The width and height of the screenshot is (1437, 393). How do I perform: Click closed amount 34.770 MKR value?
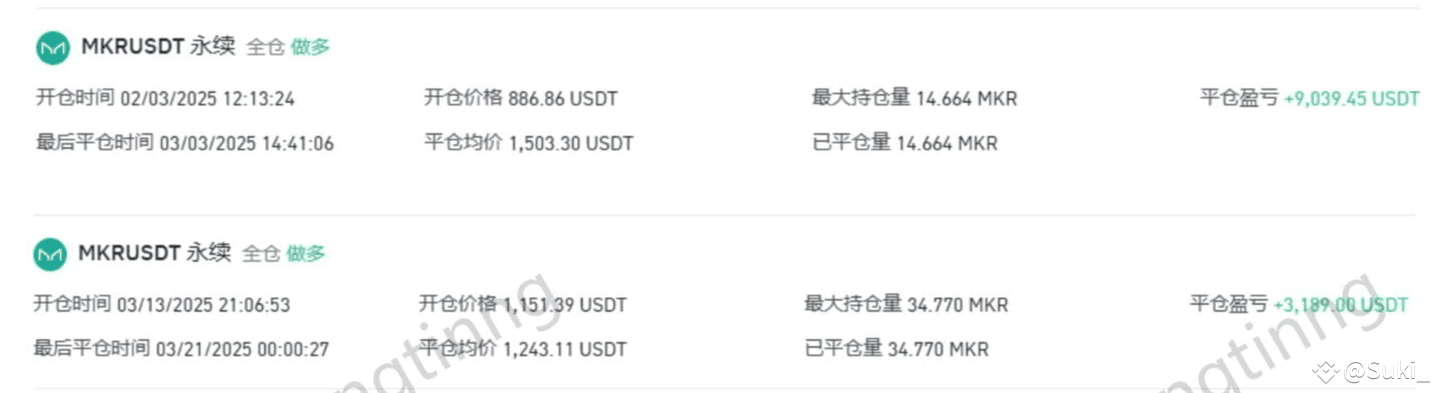click(938, 349)
